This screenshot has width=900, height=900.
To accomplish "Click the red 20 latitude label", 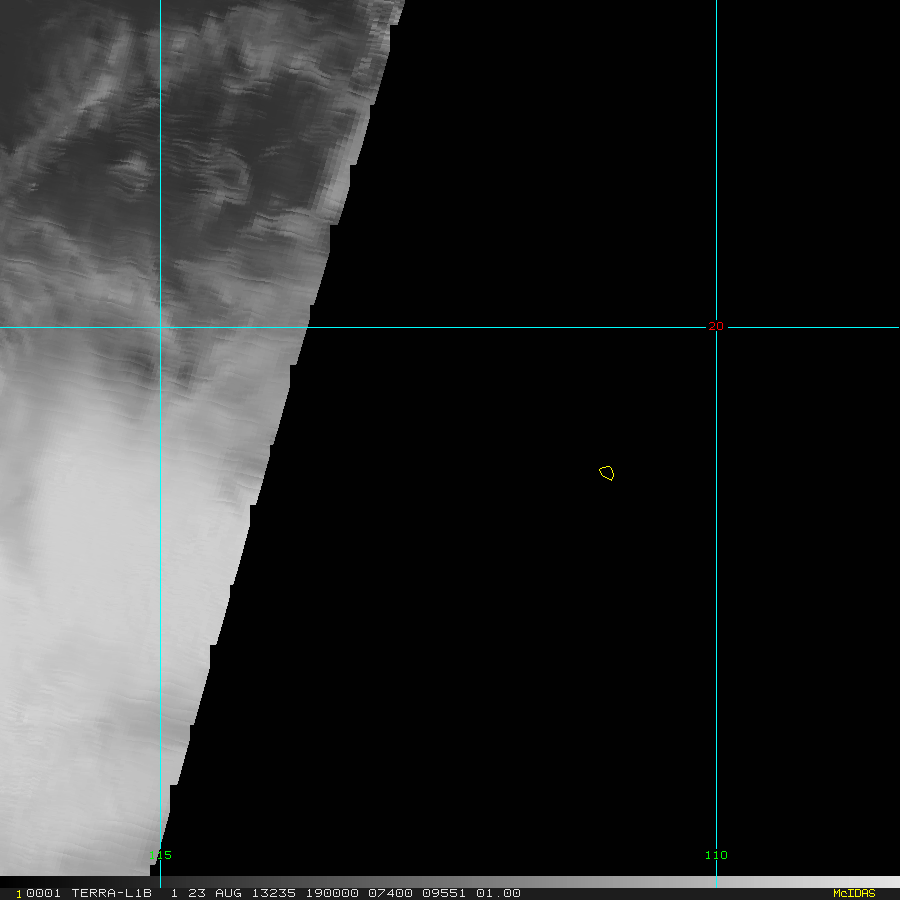I will 716,326.
